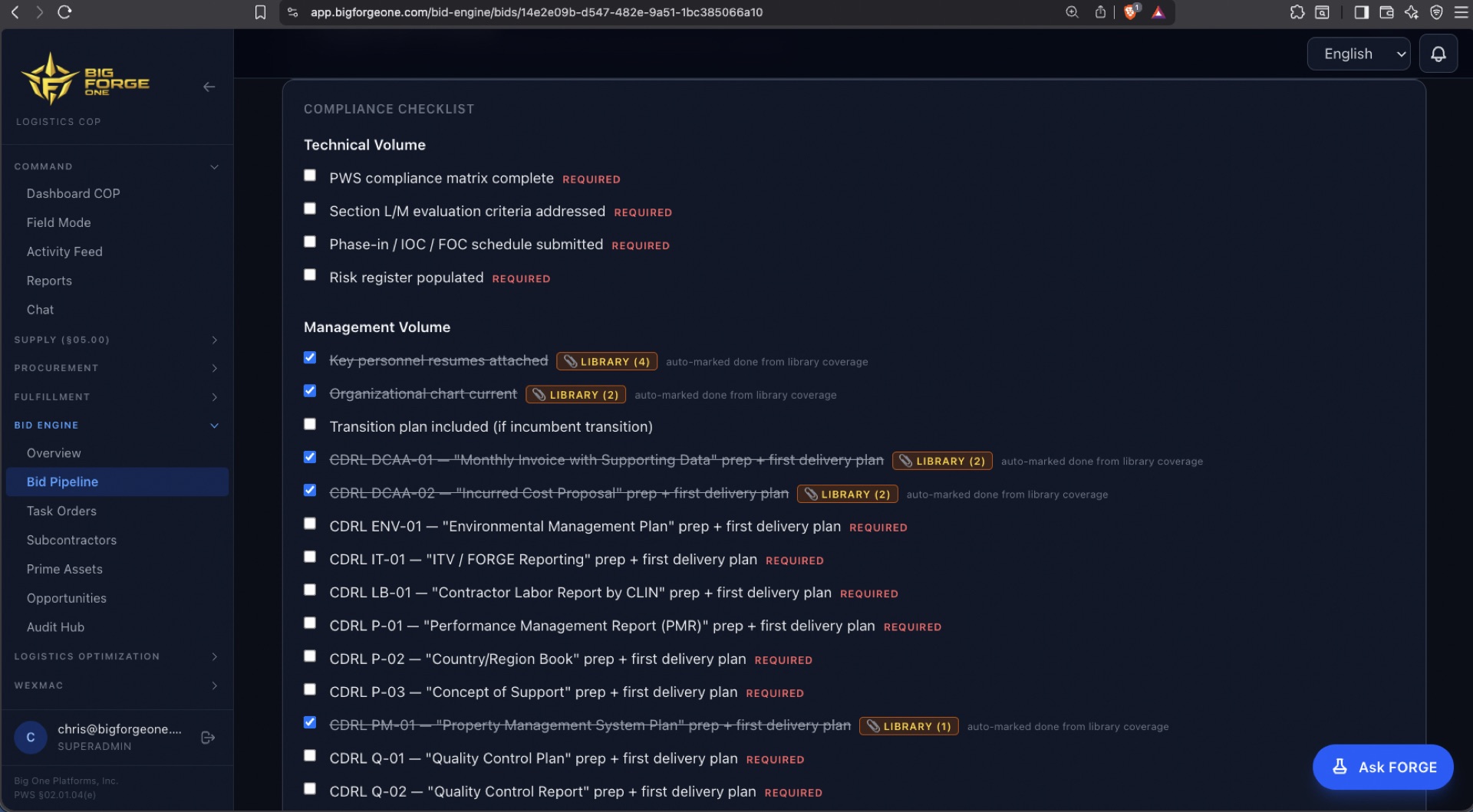Image resolution: width=1473 pixels, height=812 pixels.
Task: Collapse the BID ENGINE sidebar section
Action: pyautogui.click(x=116, y=425)
